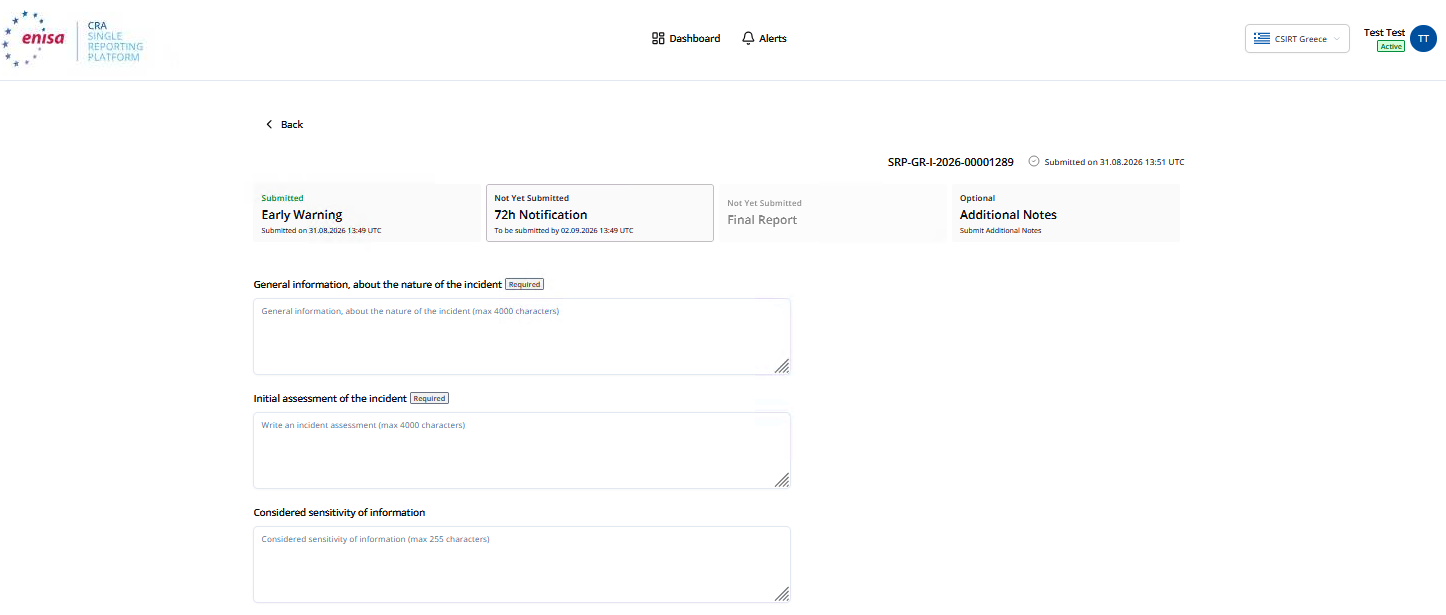Grab the Considered sensitivity textarea resize handle
This screenshot has width=1446, height=615.
click(x=782, y=594)
